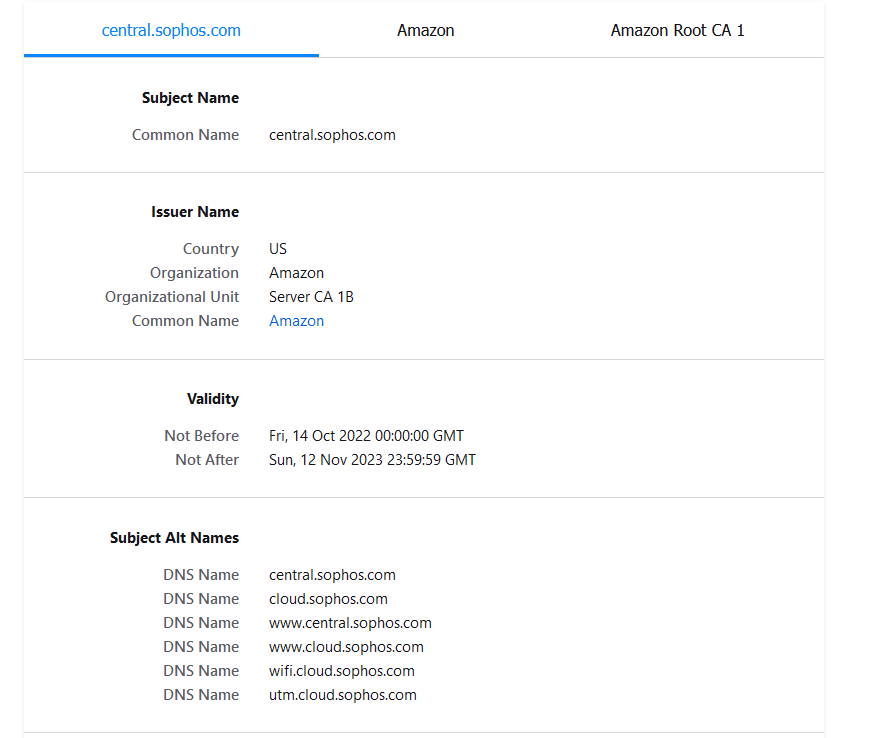Open the Amazon certificate tab
885x738 pixels.
426,30
